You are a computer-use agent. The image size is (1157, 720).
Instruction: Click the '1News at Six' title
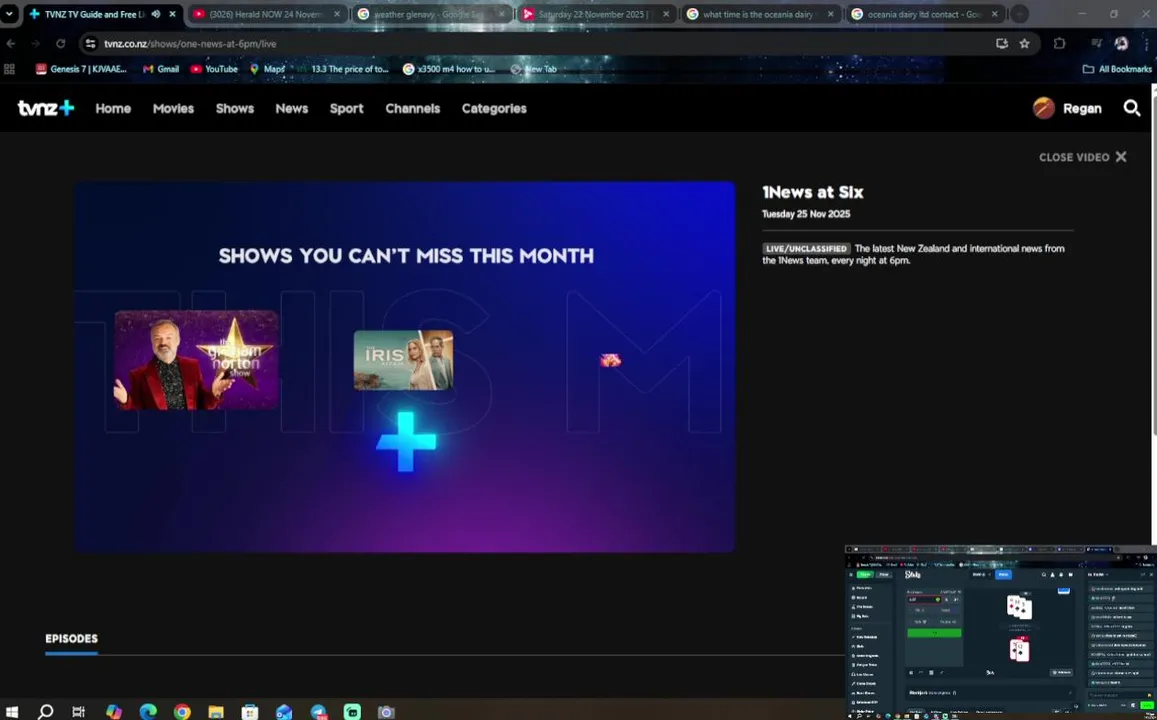[x=812, y=193]
